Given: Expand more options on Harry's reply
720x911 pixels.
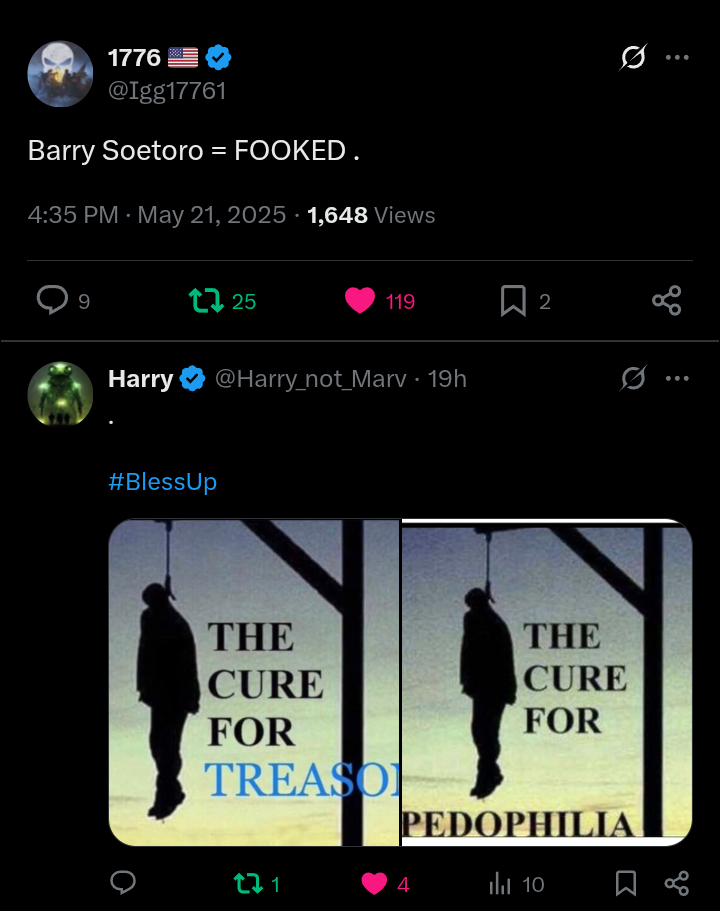Looking at the screenshot, I should pyautogui.click(x=677, y=378).
